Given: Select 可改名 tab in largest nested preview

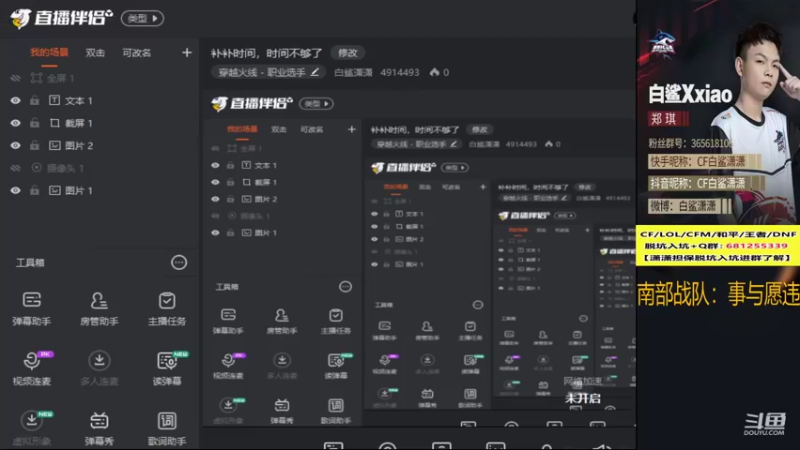Looking at the screenshot, I should (x=312, y=130).
